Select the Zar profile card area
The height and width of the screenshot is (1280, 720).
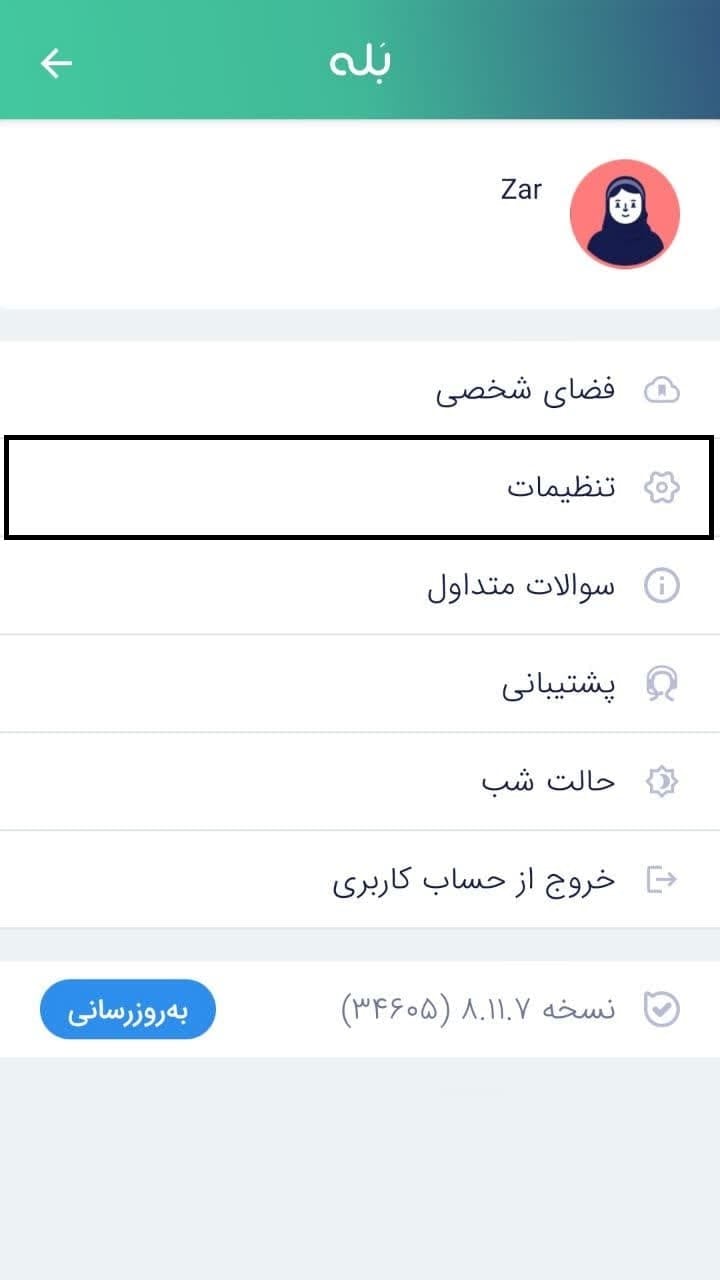360,214
